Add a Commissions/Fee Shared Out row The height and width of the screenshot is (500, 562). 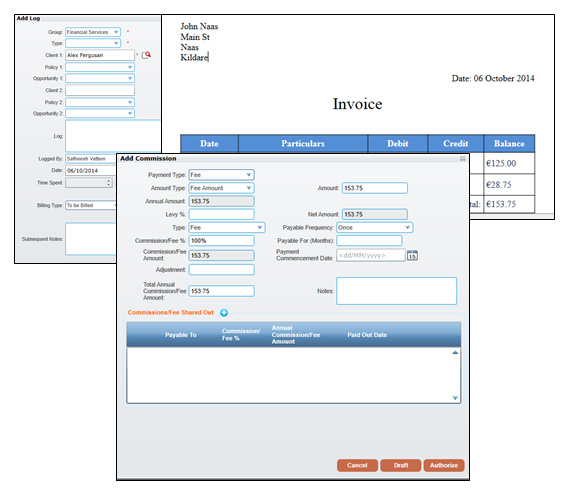[x=224, y=313]
